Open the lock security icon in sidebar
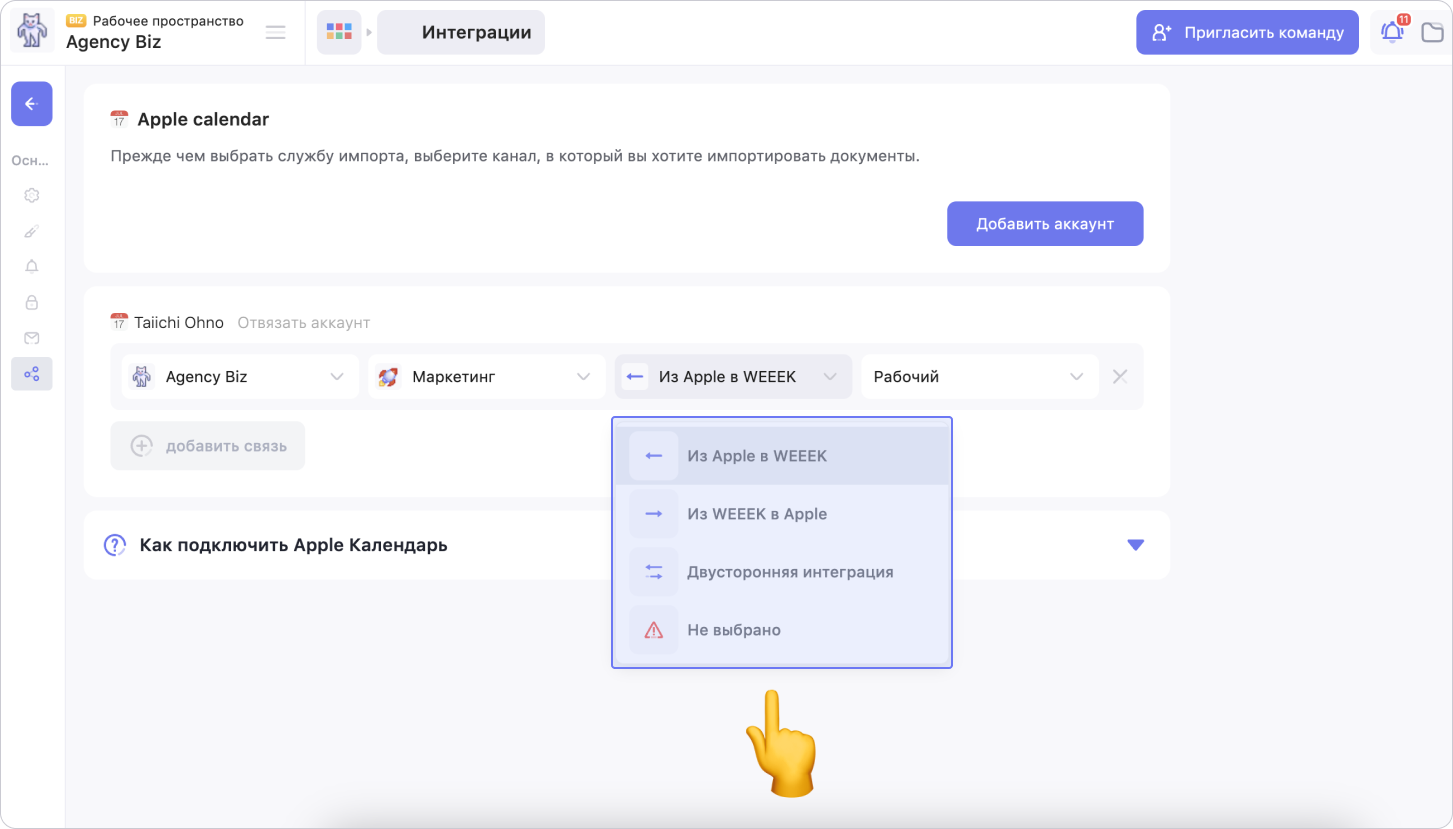The width and height of the screenshot is (1453, 829). point(32,302)
